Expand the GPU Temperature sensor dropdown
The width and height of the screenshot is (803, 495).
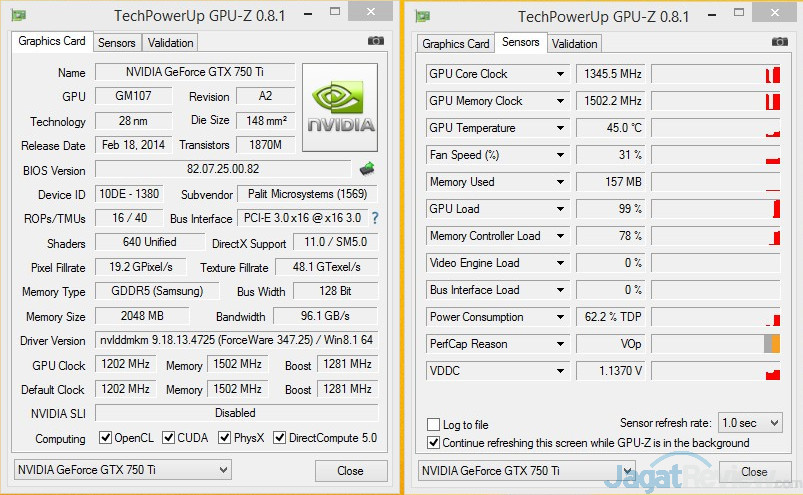click(x=561, y=128)
